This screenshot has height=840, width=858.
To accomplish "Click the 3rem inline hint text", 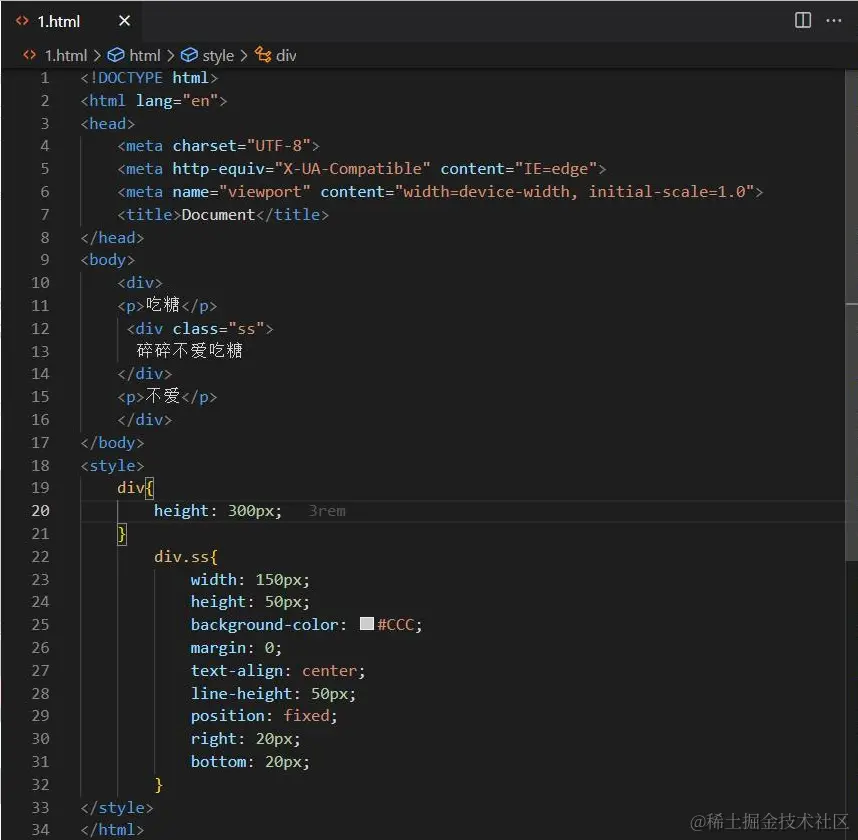I will click(327, 511).
